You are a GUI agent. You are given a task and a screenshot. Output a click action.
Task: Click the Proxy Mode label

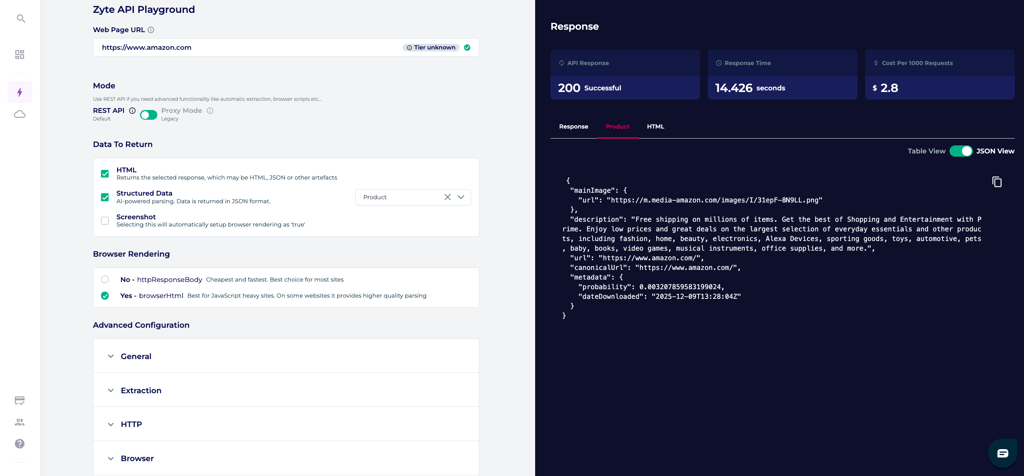182,111
